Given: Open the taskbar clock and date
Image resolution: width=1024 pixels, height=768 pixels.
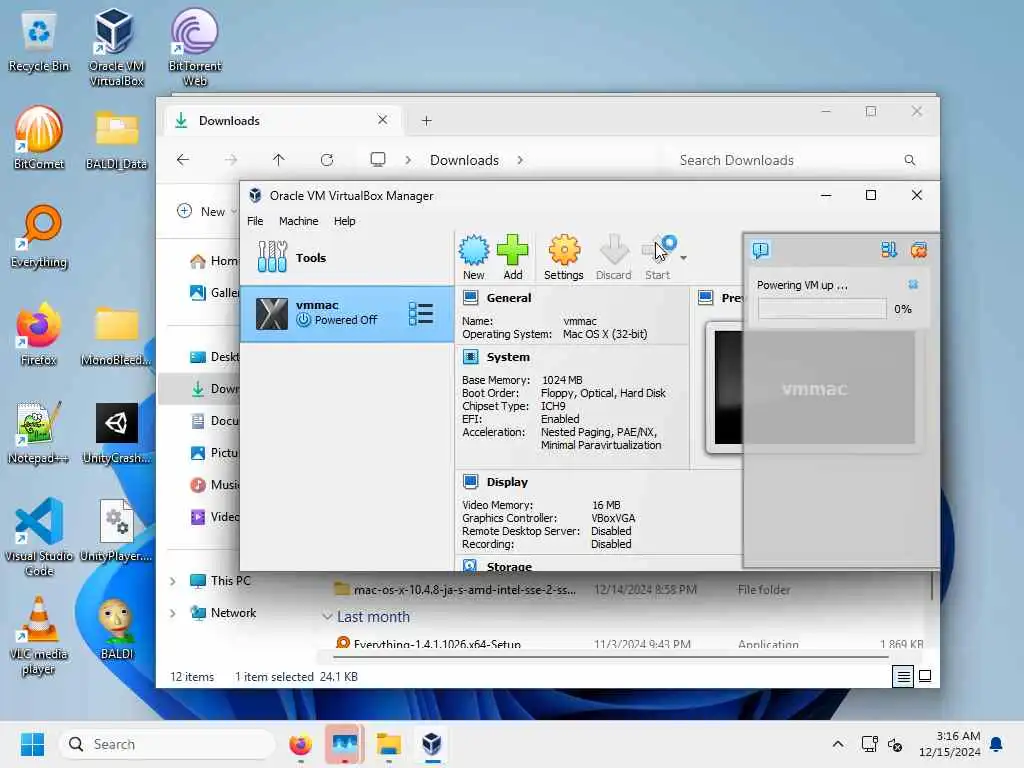Looking at the screenshot, I should point(949,744).
